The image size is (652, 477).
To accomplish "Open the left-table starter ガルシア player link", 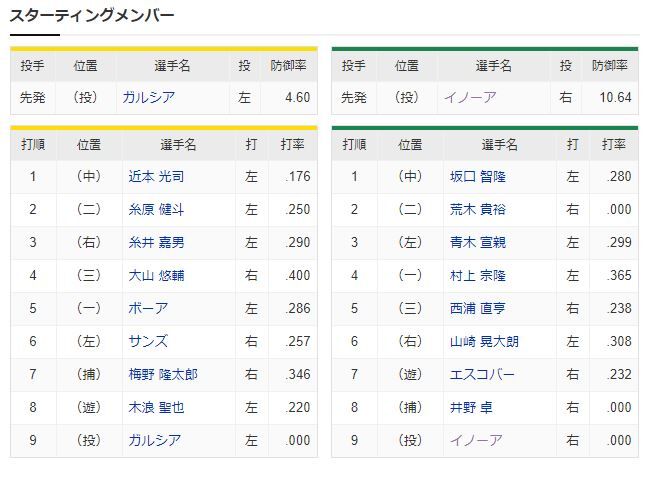I will coord(148,97).
